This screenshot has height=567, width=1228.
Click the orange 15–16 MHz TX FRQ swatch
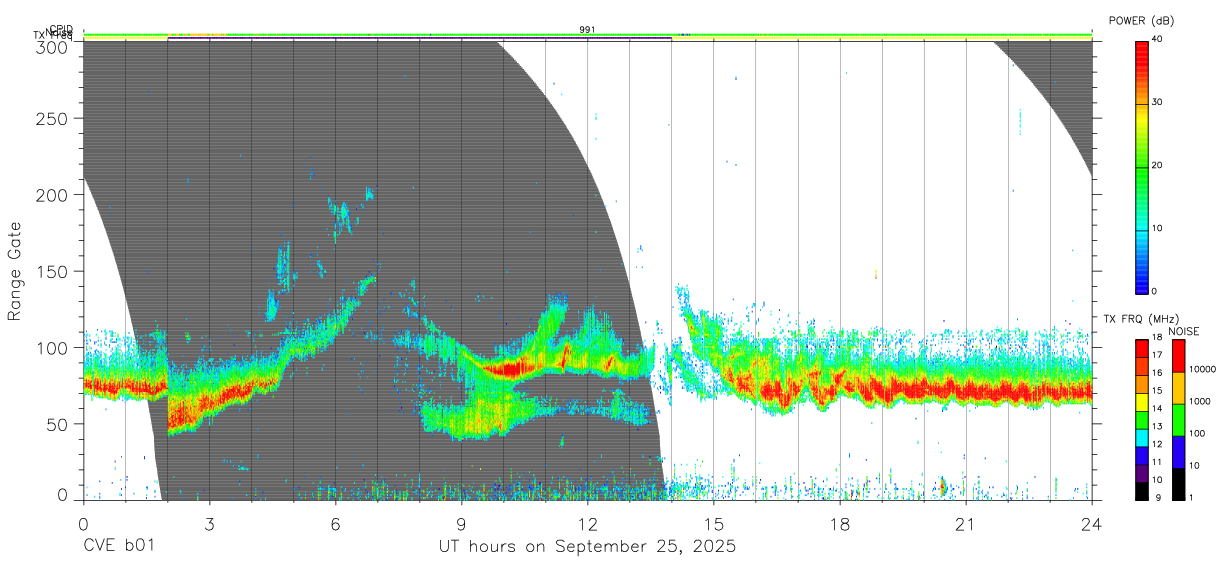coord(1142,384)
